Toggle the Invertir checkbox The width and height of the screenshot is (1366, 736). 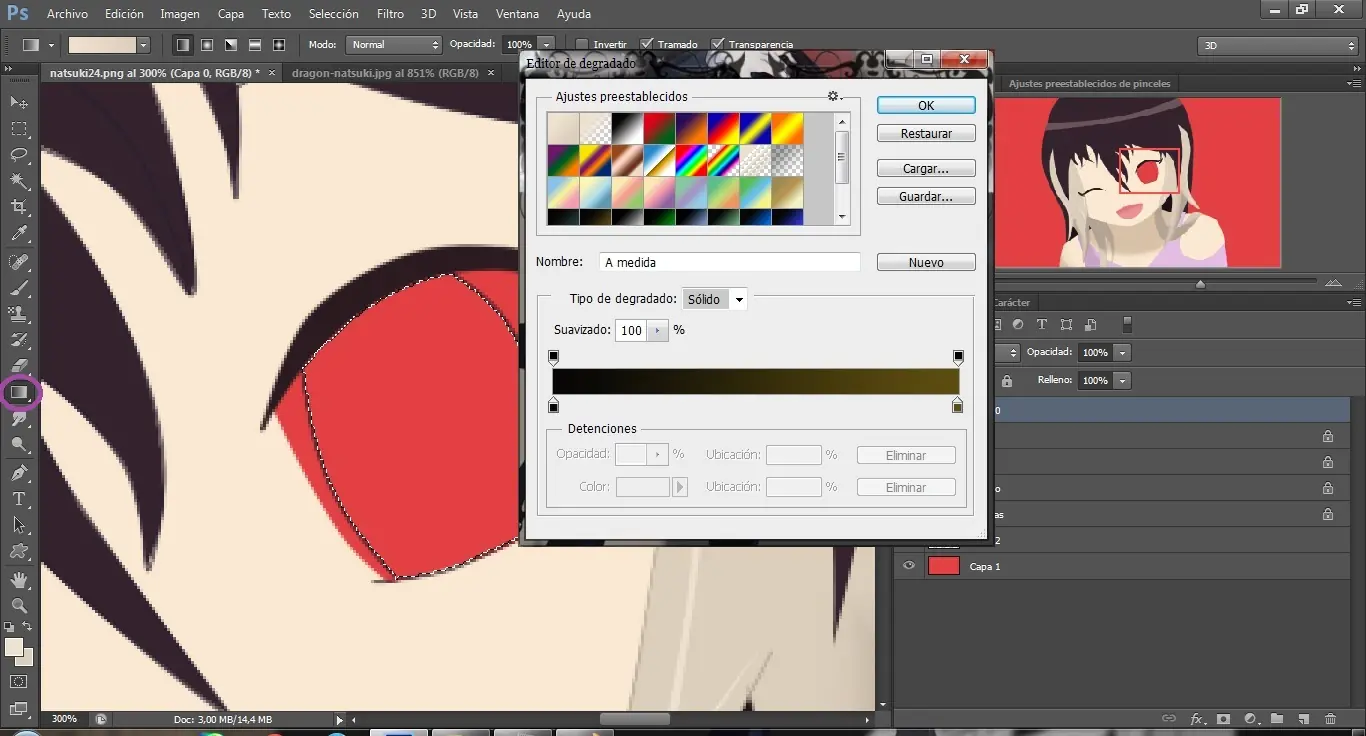coord(582,45)
